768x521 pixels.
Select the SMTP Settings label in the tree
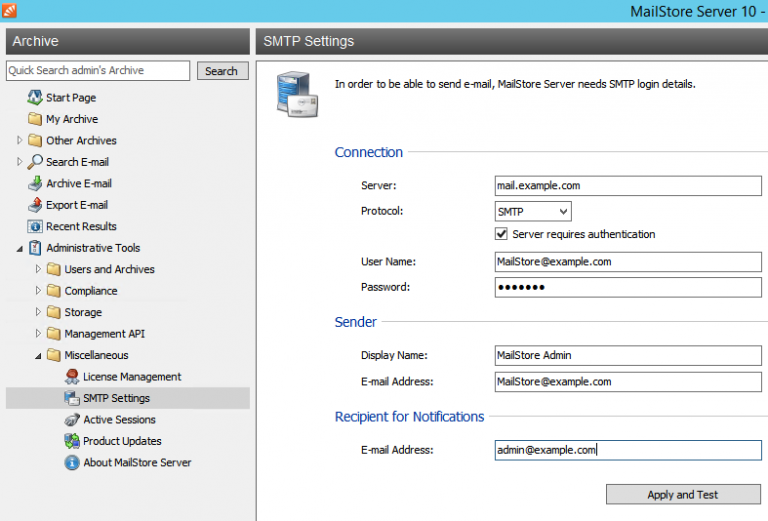[117, 398]
